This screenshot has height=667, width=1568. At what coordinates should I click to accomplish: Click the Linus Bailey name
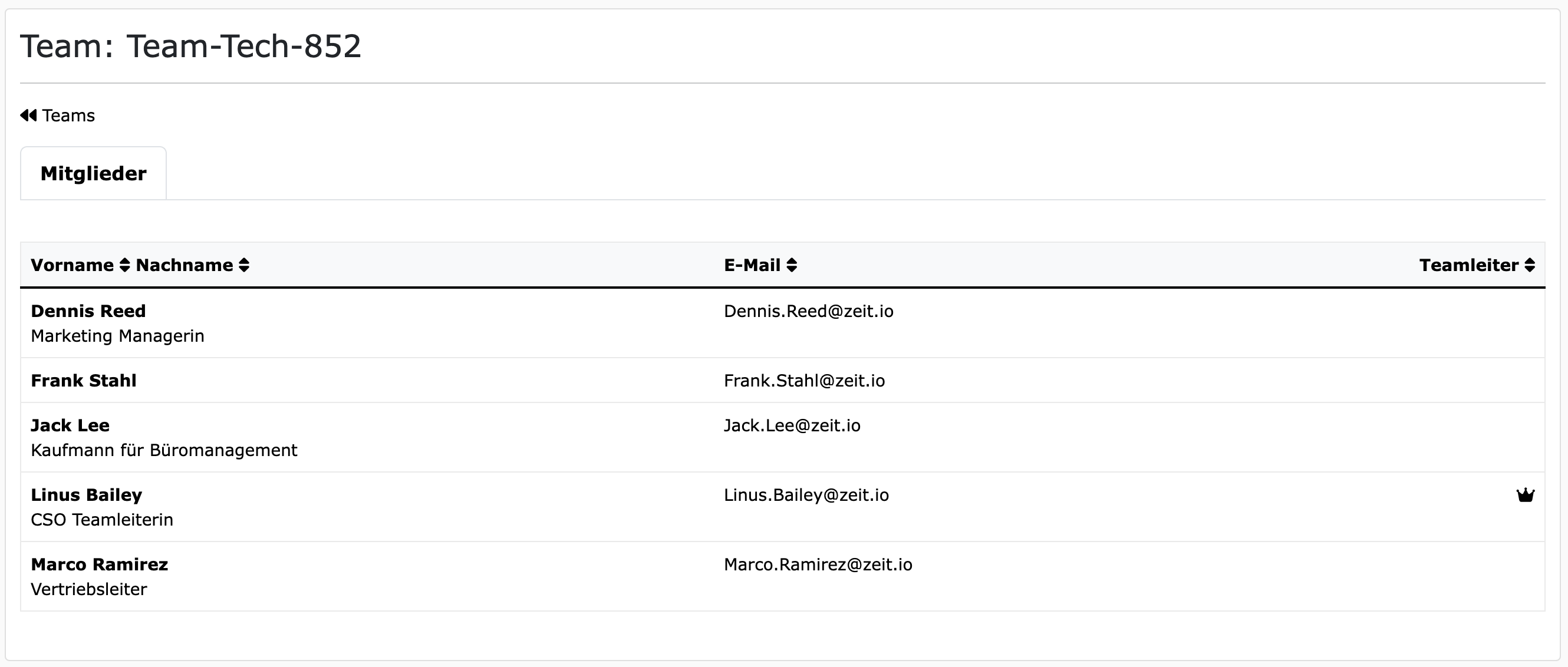click(87, 495)
